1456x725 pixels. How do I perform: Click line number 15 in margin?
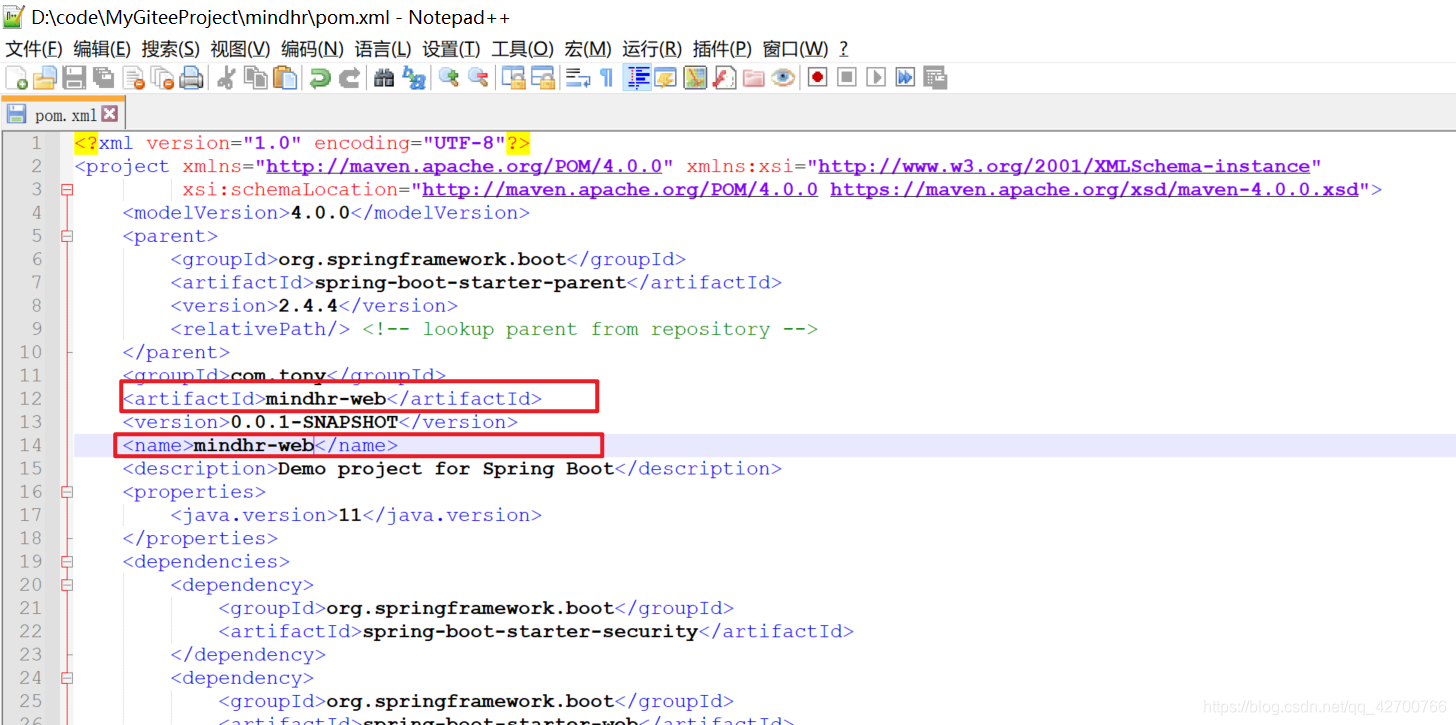30,468
